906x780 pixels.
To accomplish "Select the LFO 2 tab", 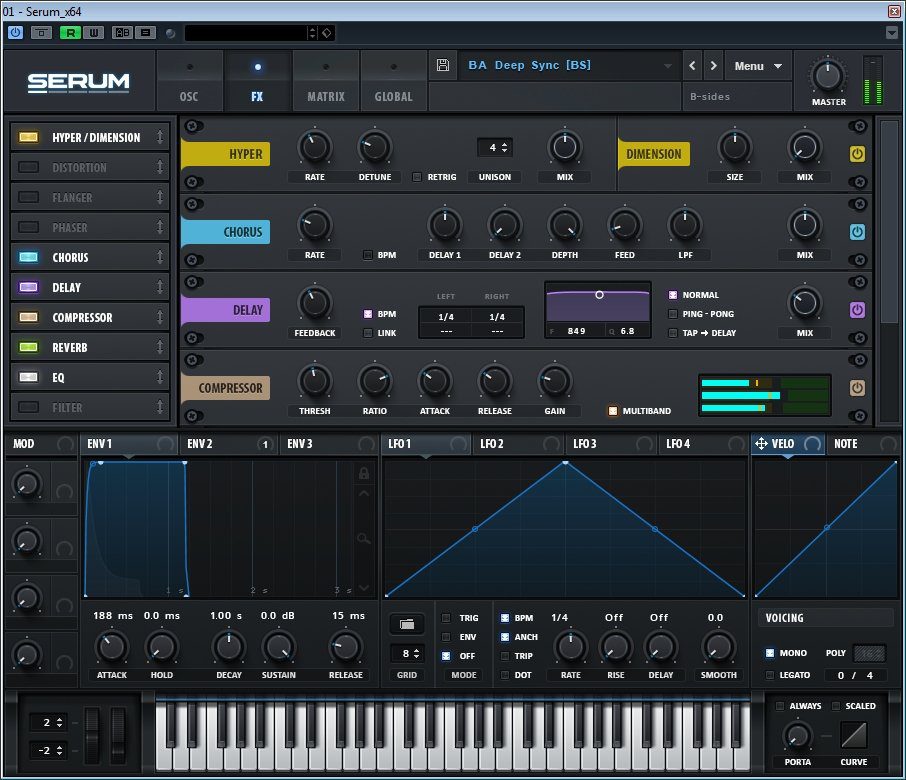I will (x=518, y=444).
